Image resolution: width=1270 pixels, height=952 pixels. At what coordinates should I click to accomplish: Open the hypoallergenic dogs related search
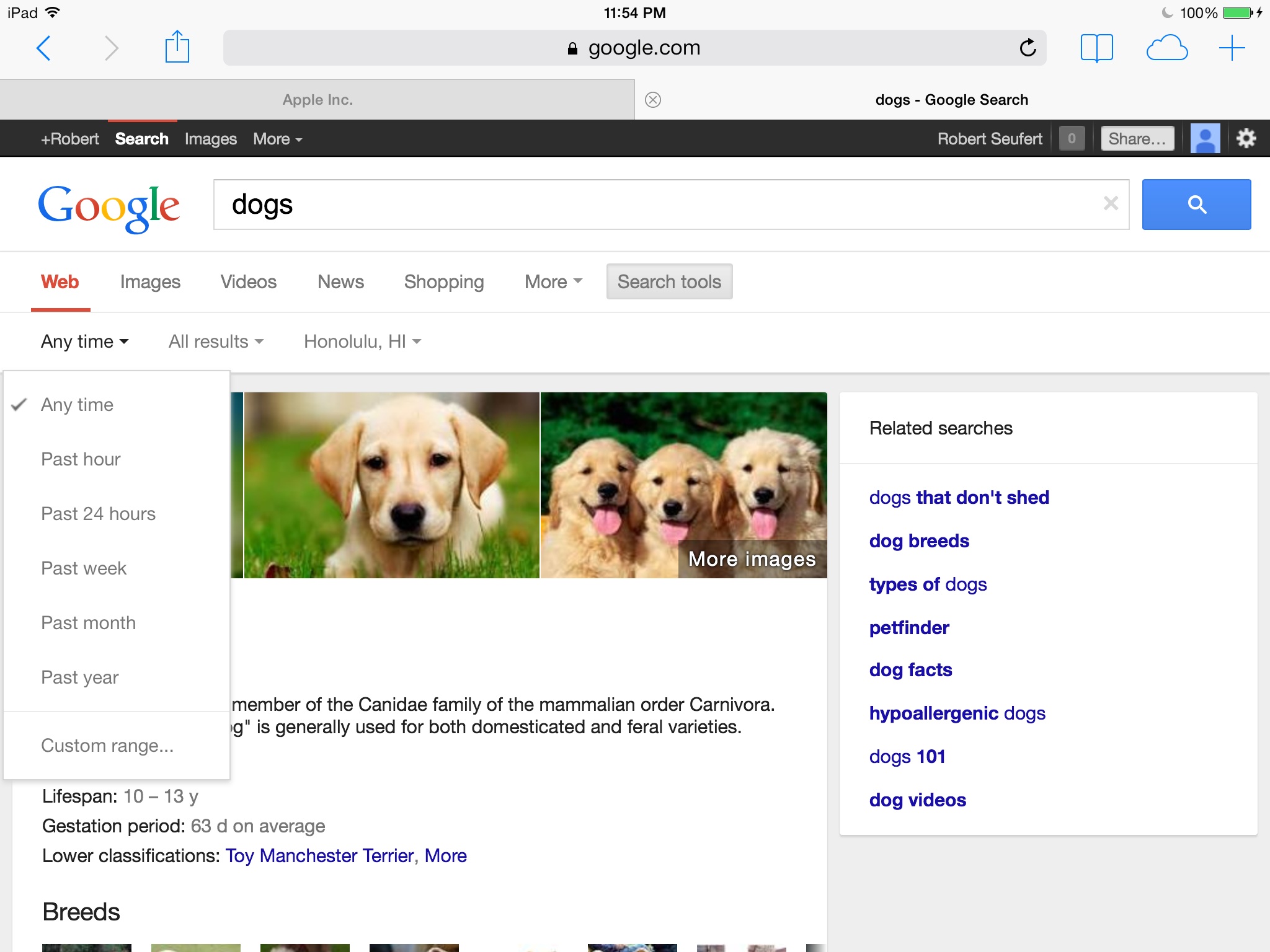pyautogui.click(x=957, y=713)
